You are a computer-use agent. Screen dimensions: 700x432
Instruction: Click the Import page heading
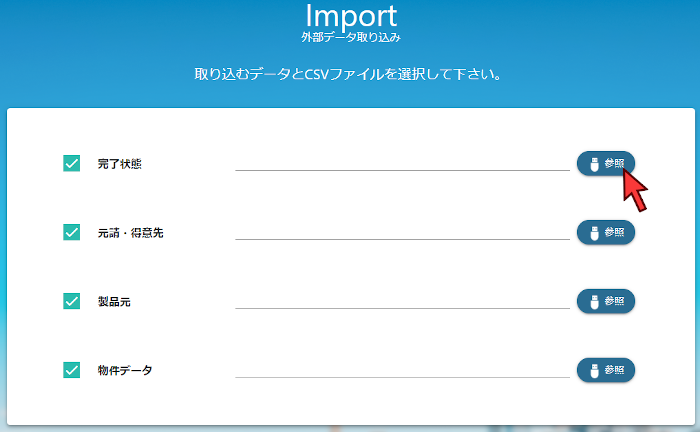350,16
